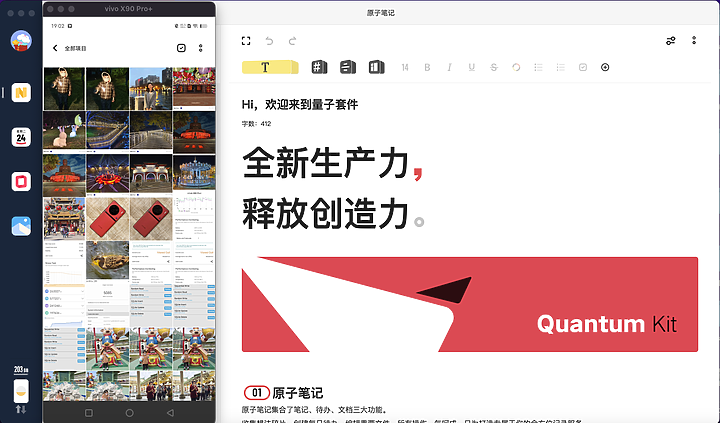Insert a numbered list
The height and width of the screenshot is (423, 720).
tap(561, 68)
